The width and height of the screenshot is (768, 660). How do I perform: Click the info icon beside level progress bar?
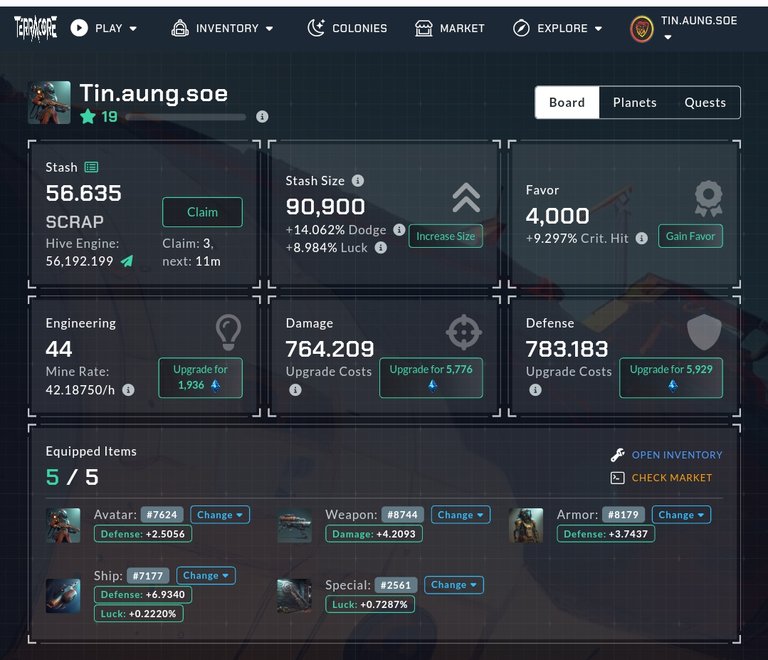262,117
